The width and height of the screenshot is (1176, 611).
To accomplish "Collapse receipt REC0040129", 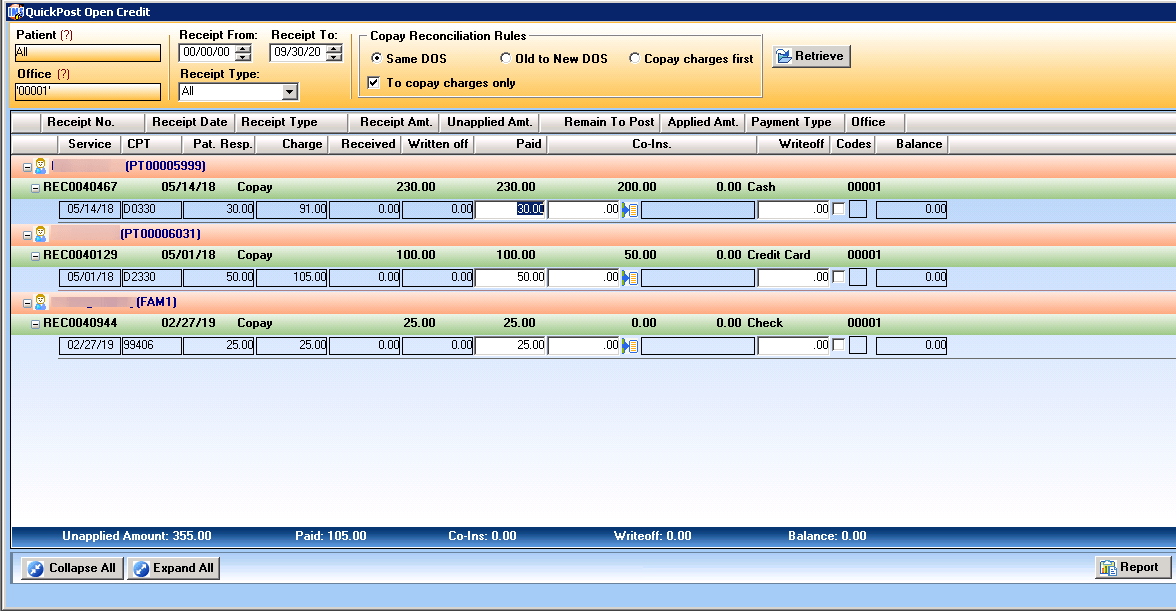I will 35,256.
